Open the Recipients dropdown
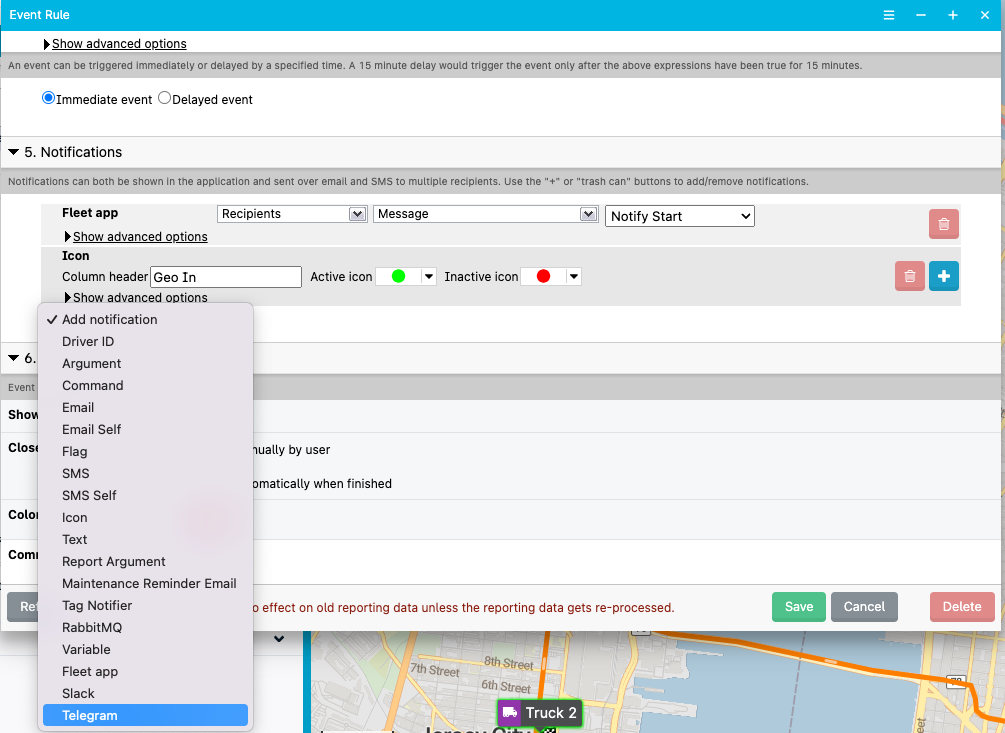 click(x=292, y=213)
